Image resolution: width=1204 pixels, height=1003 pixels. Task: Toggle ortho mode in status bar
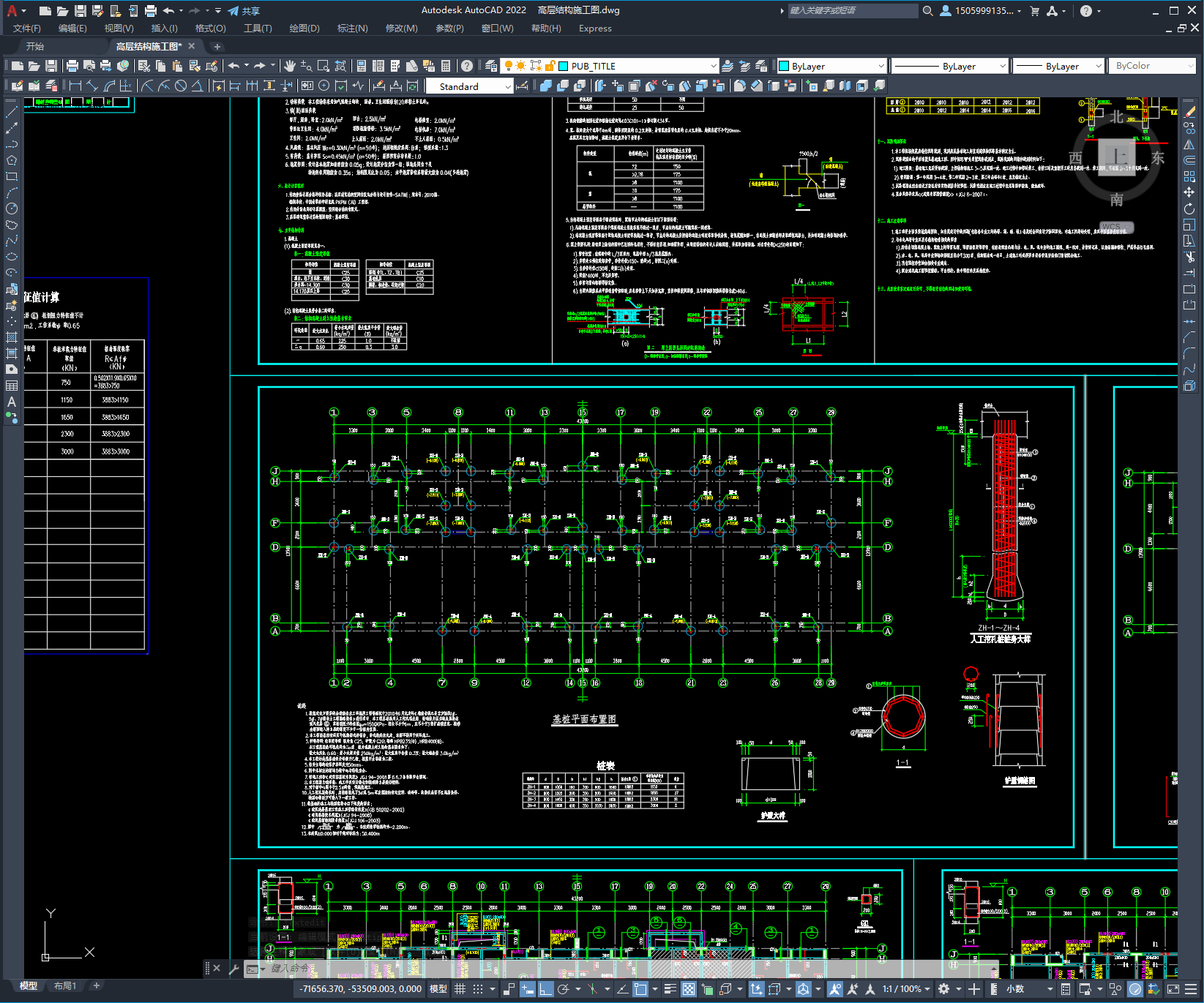click(546, 989)
